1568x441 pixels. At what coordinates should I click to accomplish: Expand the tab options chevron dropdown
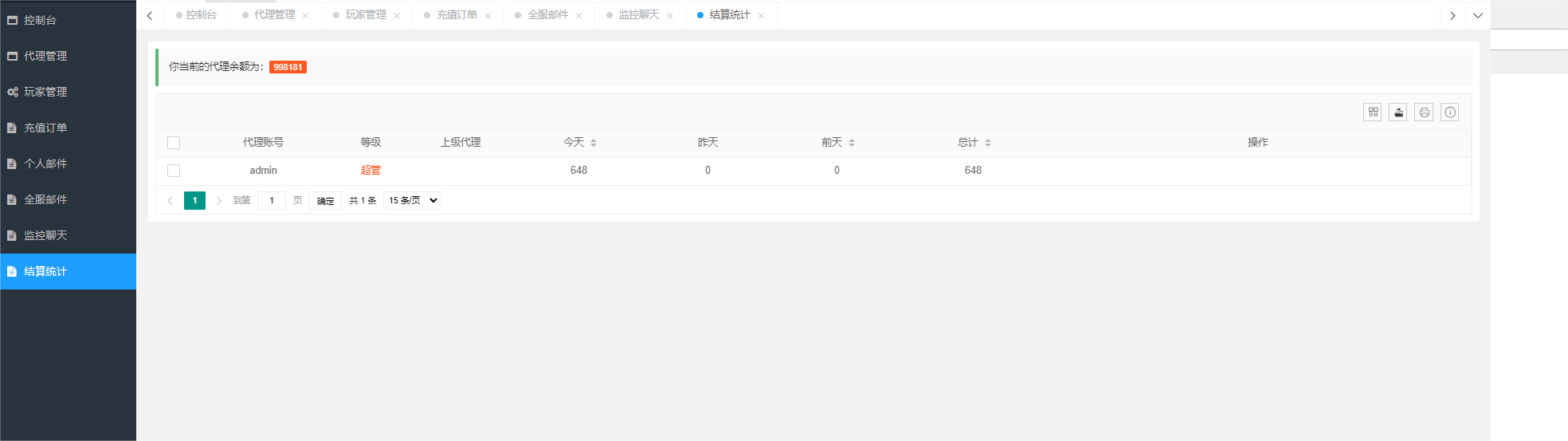1478,15
